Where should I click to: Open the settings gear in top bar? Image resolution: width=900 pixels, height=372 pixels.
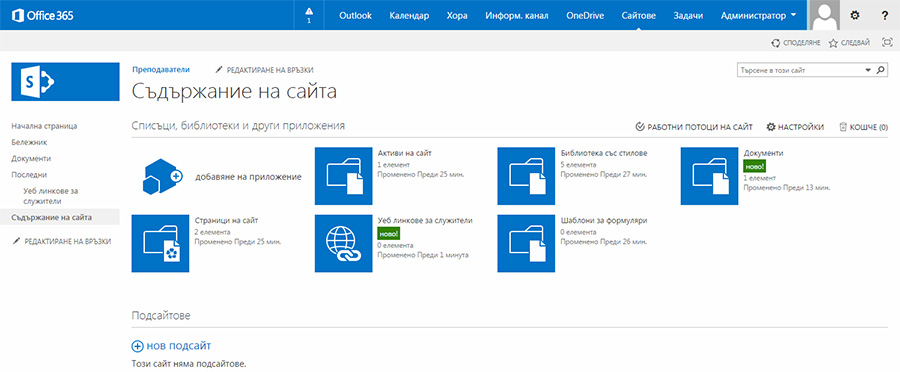[855, 16]
